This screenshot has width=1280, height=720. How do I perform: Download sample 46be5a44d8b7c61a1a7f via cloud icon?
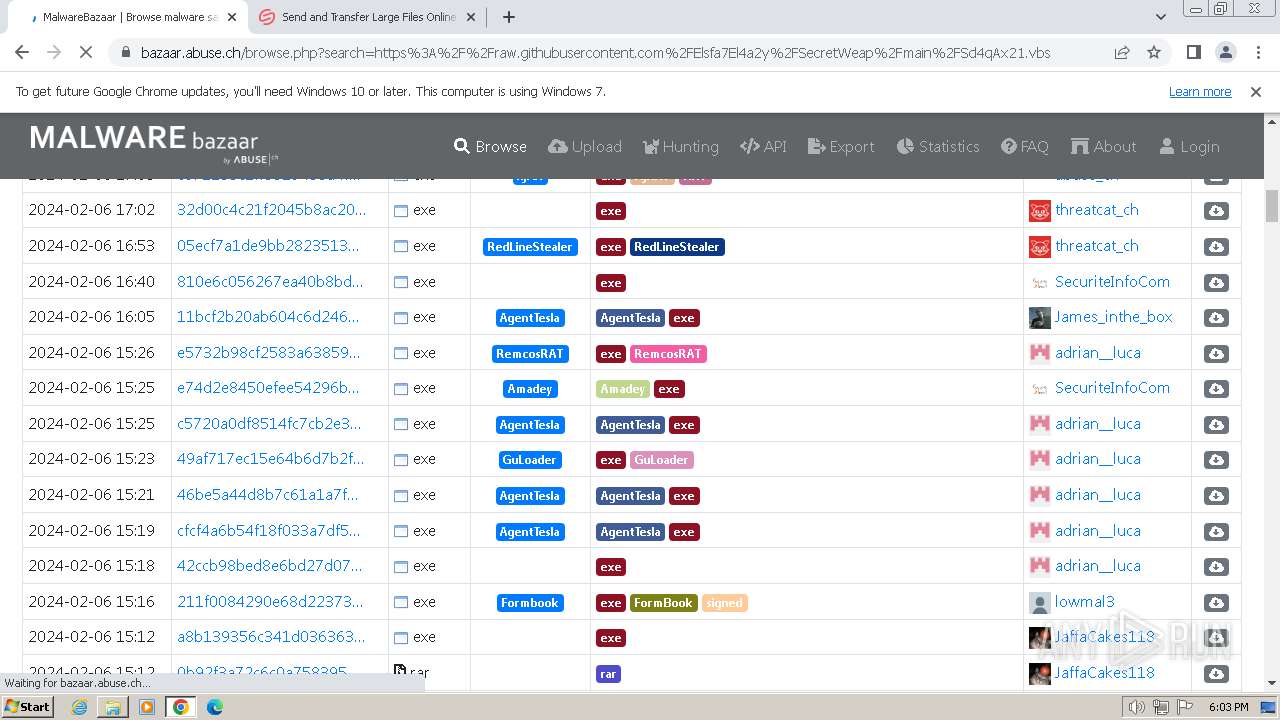(x=1216, y=495)
